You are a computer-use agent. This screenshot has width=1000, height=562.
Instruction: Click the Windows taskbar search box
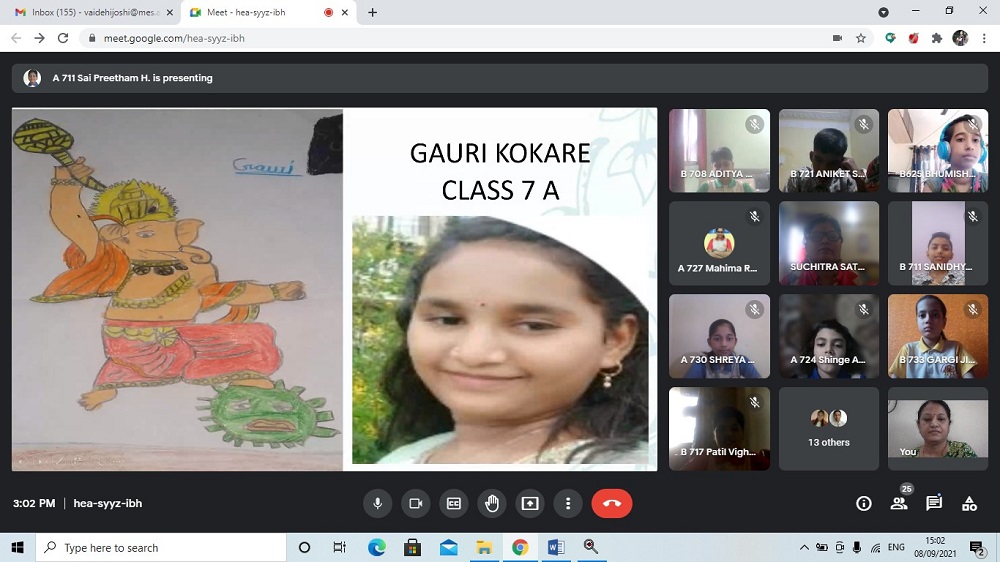pos(160,547)
